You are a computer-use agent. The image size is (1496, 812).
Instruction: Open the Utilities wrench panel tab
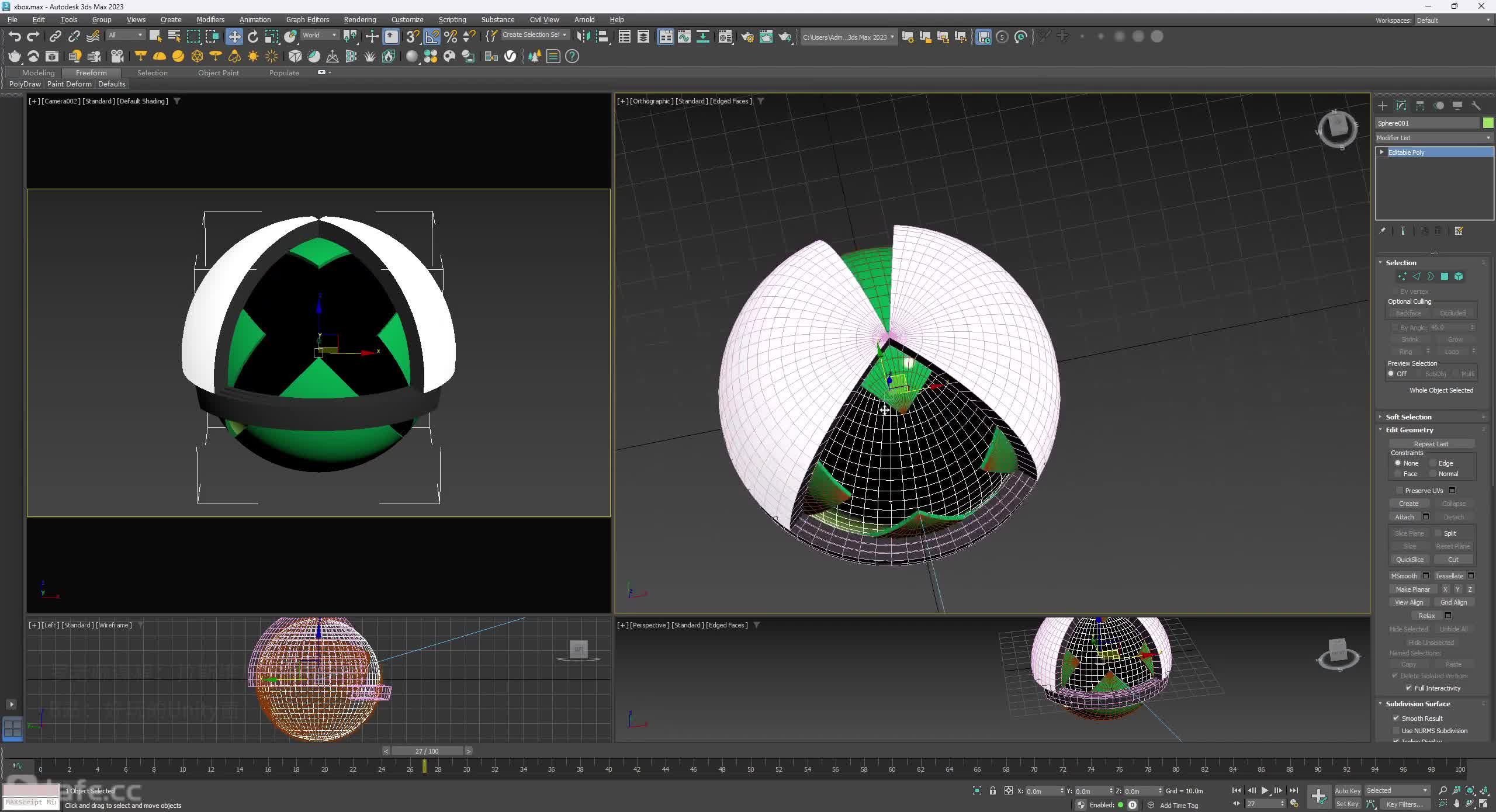pyautogui.click(x=1476, y=106)
